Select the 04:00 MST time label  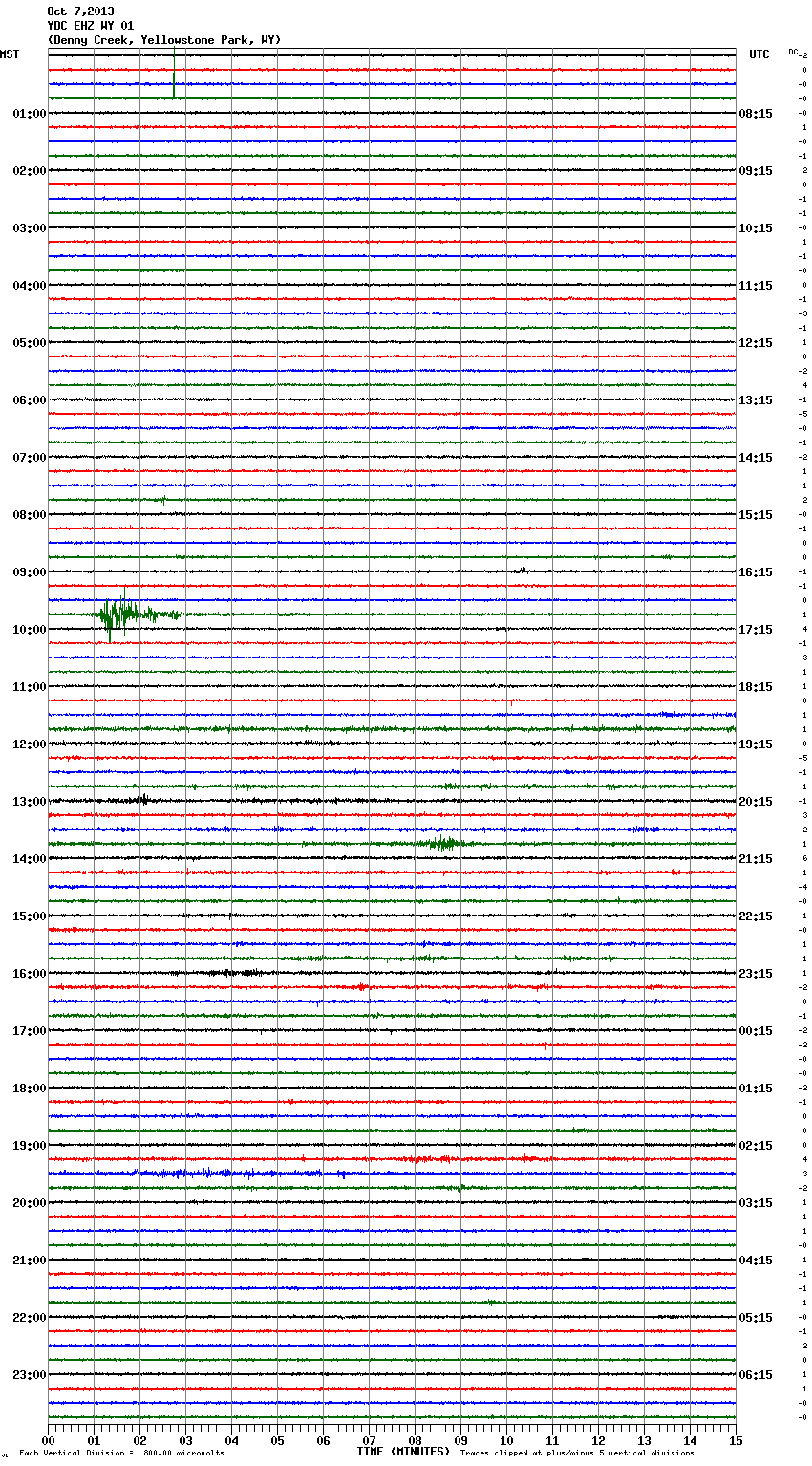click(30, 286)
